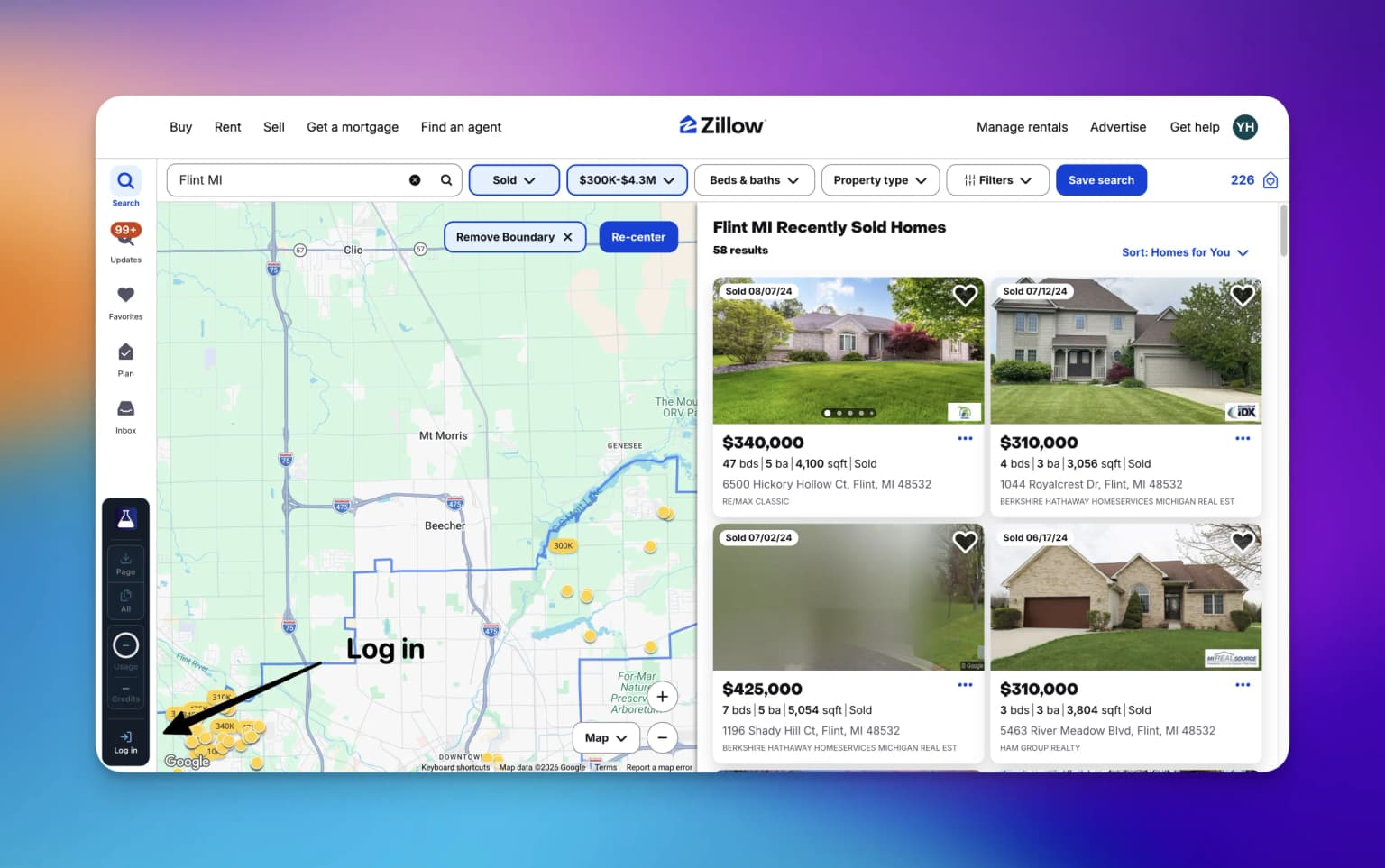Open the Search tab in the sidebar

pos(125,187)
